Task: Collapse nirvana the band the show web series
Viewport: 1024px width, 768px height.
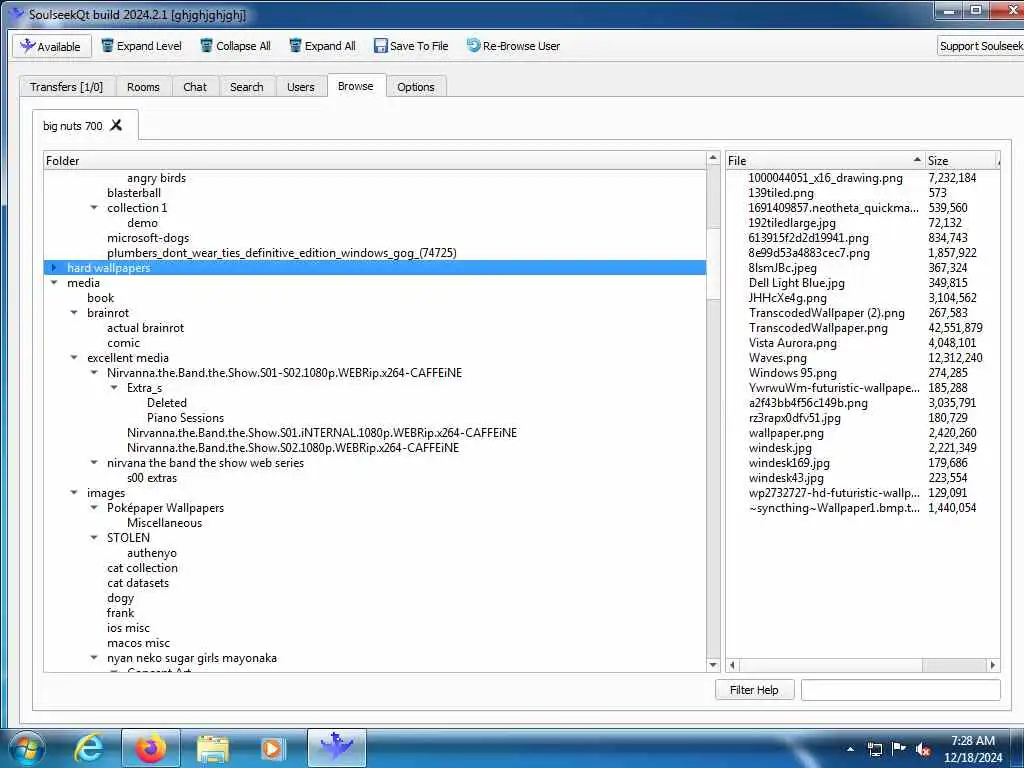Action: pyautogui.click(x=94, y=463)
